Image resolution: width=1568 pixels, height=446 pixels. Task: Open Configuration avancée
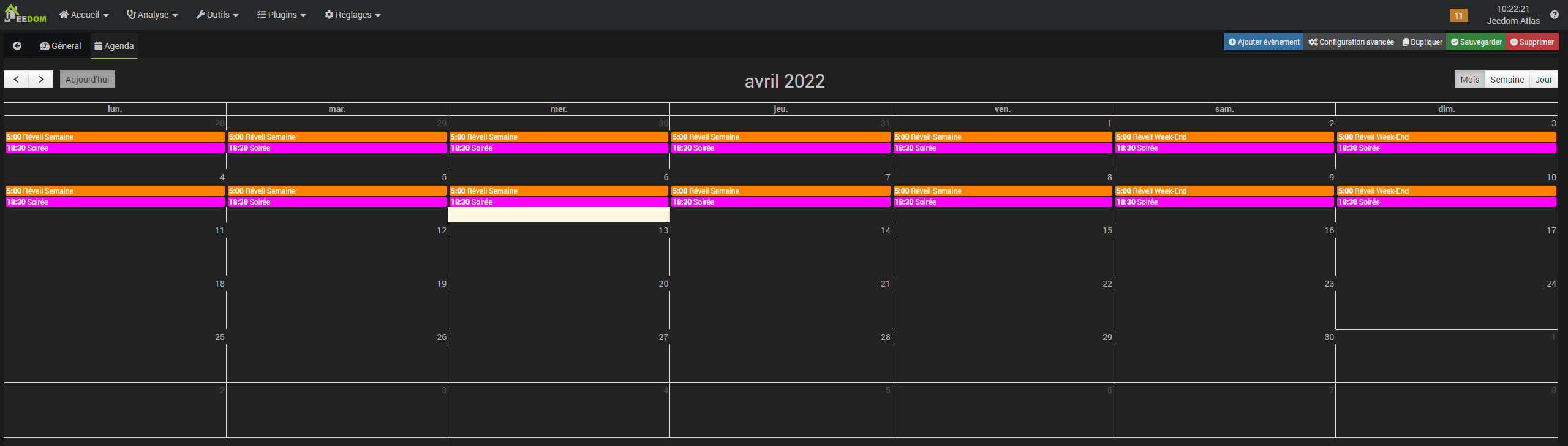[1351, 42]
